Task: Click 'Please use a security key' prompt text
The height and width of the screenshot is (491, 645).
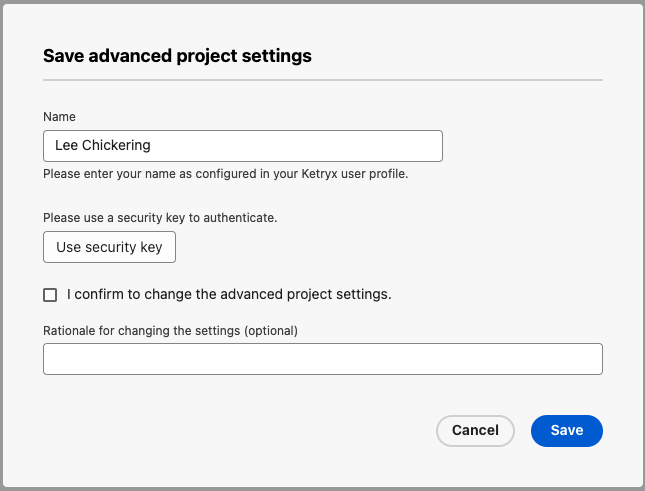Action: (160, 218)
